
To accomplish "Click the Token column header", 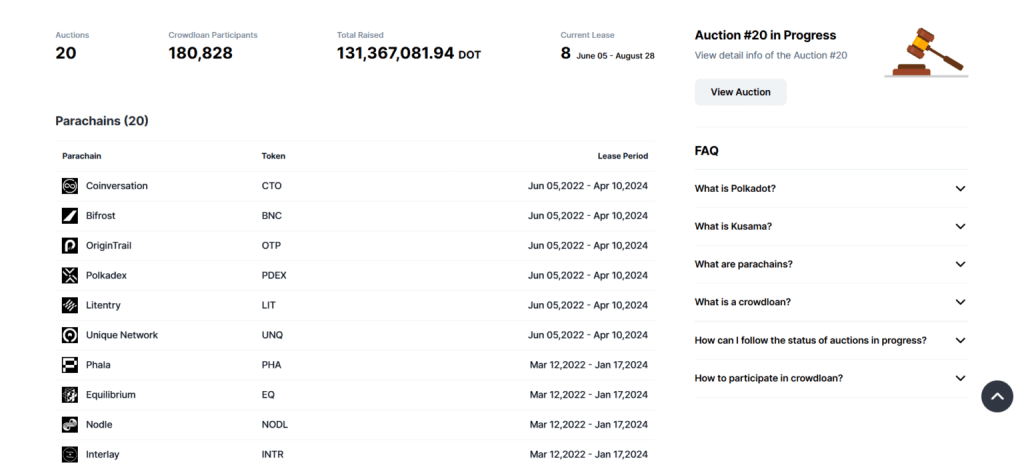I will pyautogui.click(x=274, y=156).
